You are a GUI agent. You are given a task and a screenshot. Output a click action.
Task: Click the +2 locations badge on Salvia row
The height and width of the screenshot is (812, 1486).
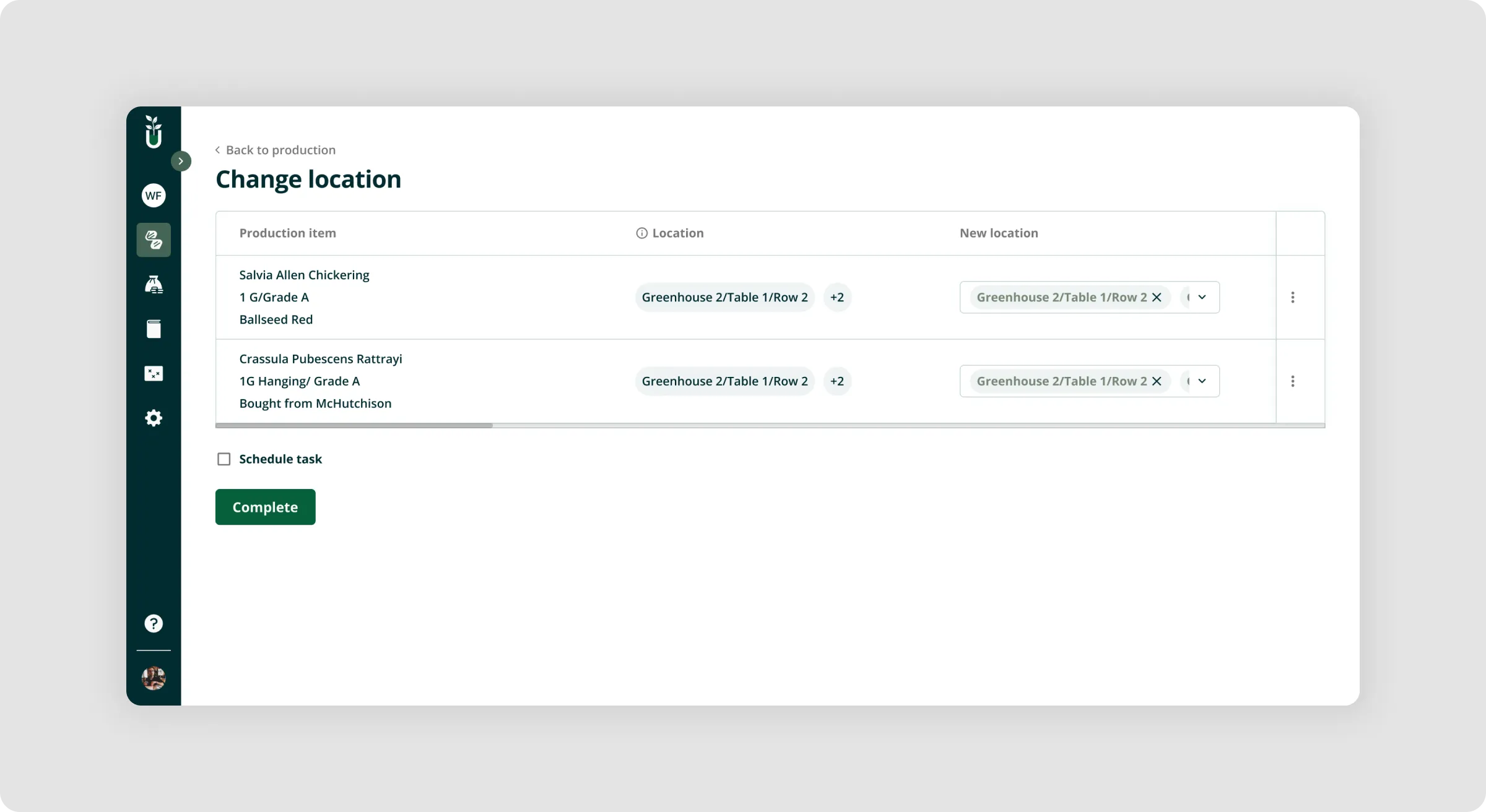click(x=837, y=297)
